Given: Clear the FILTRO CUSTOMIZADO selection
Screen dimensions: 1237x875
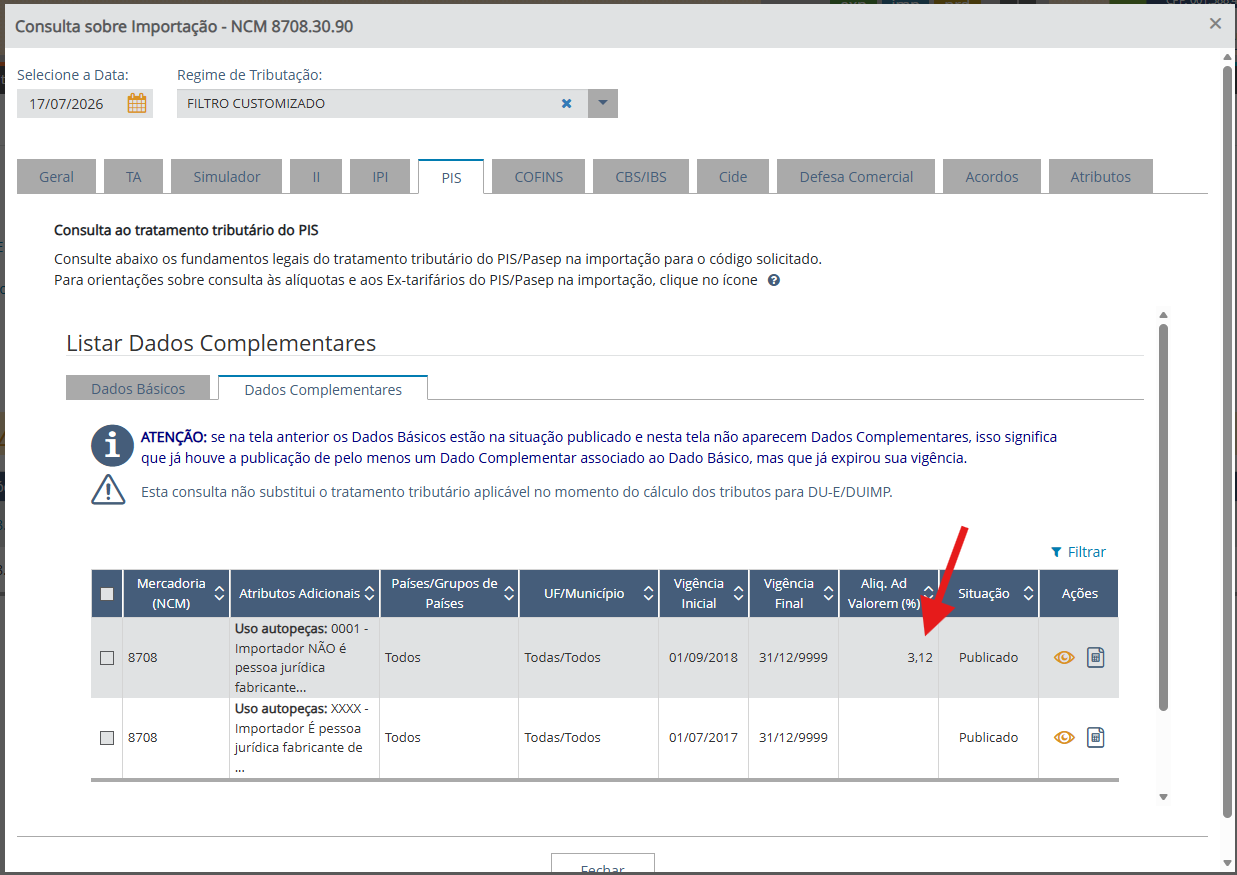Looking at the screenshot, I should coord(566,103).
